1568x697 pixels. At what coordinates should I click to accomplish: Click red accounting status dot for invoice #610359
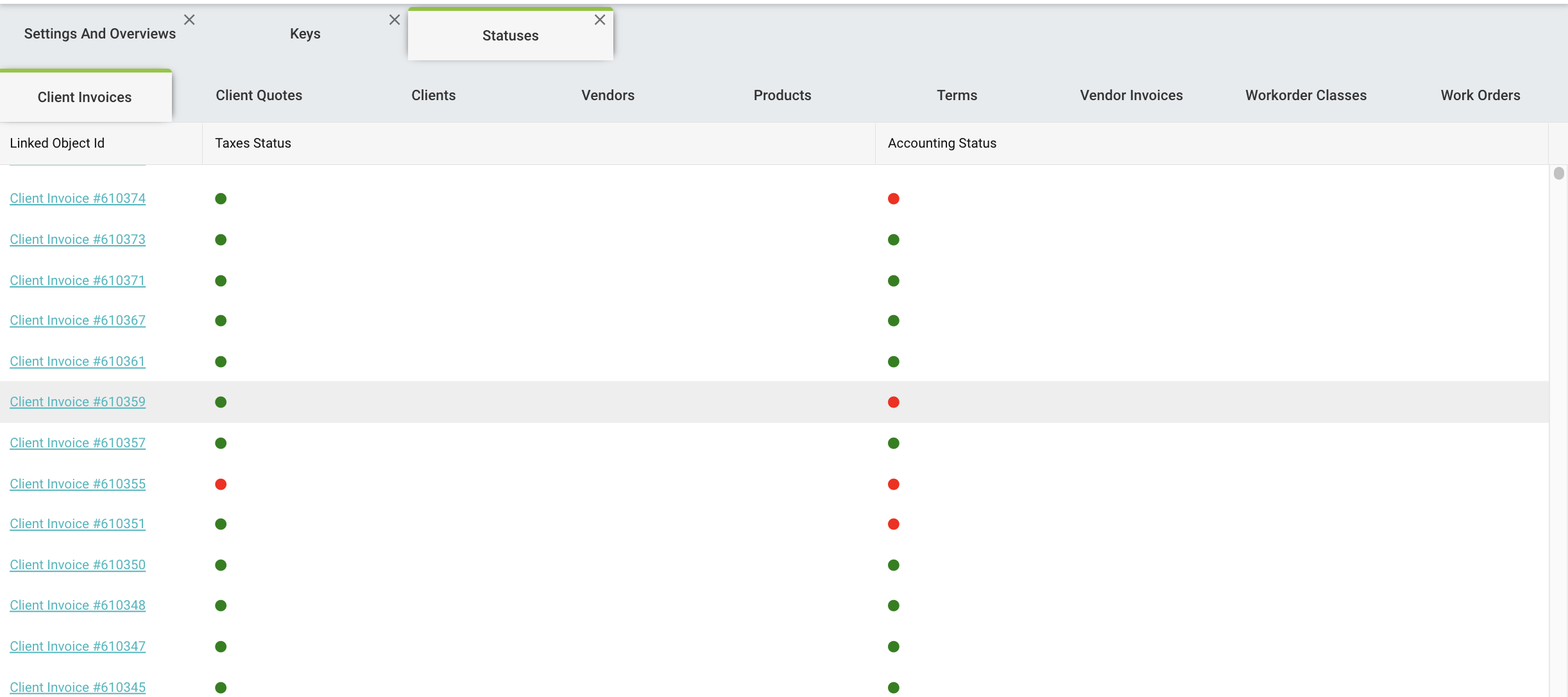pos(893,402)
